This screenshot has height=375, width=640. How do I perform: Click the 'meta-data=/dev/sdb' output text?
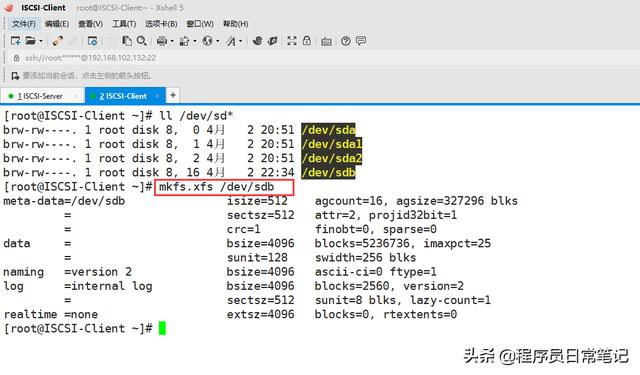pyautogui.click(x=64, y=201)
